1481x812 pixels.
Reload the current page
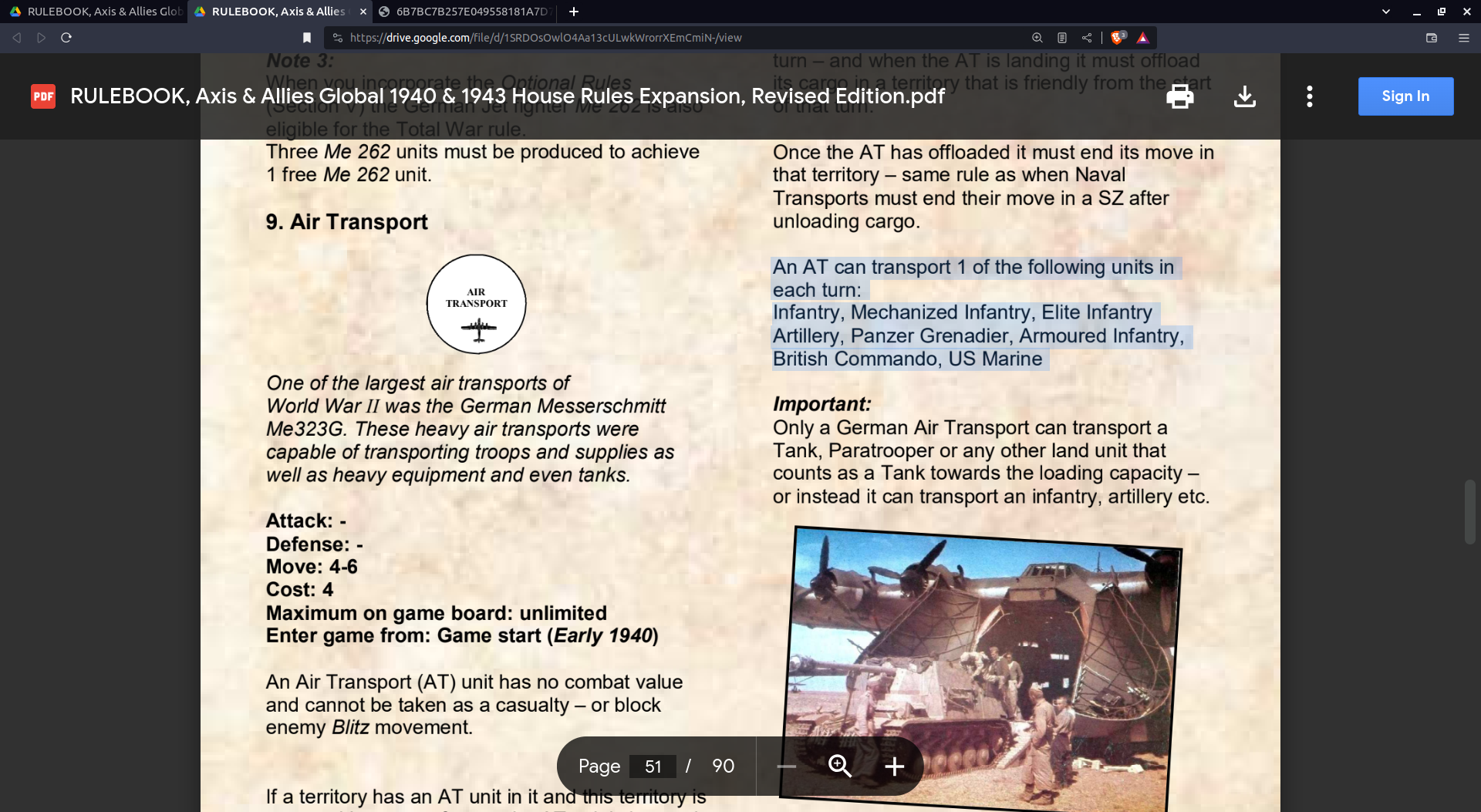point(66,38)
